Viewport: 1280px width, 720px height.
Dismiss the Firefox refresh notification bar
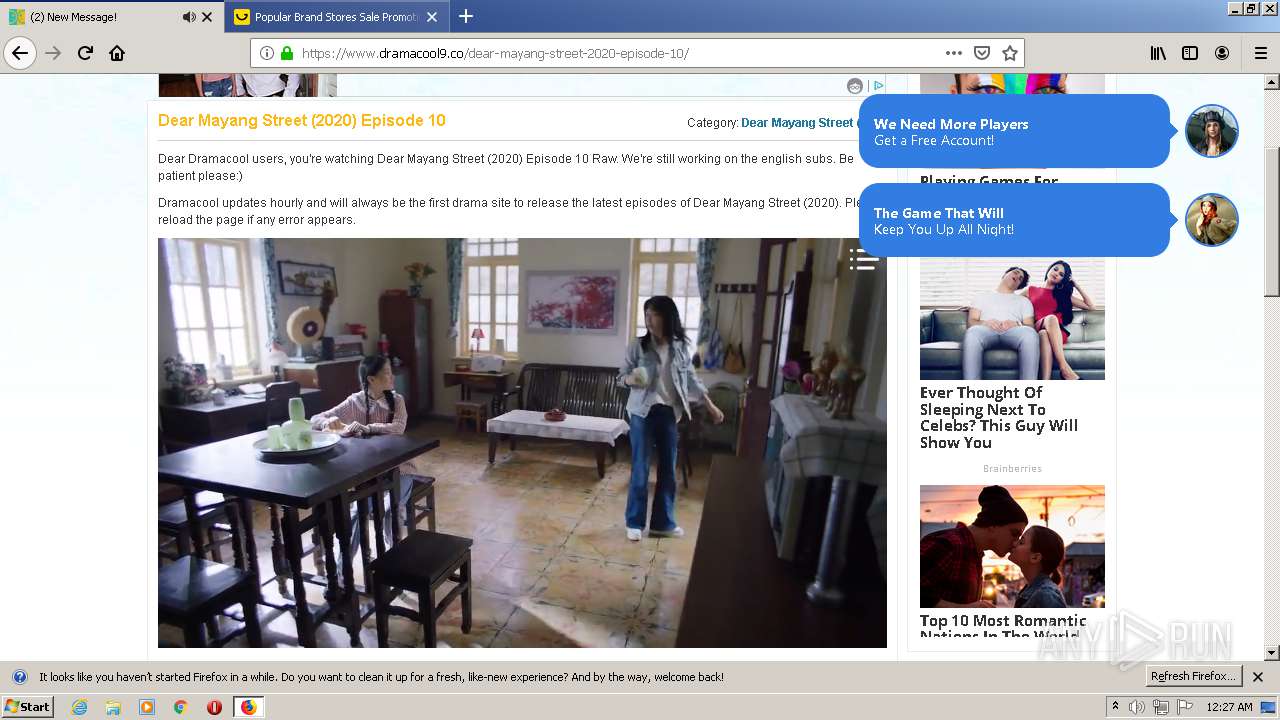[x=1258, y=677]
